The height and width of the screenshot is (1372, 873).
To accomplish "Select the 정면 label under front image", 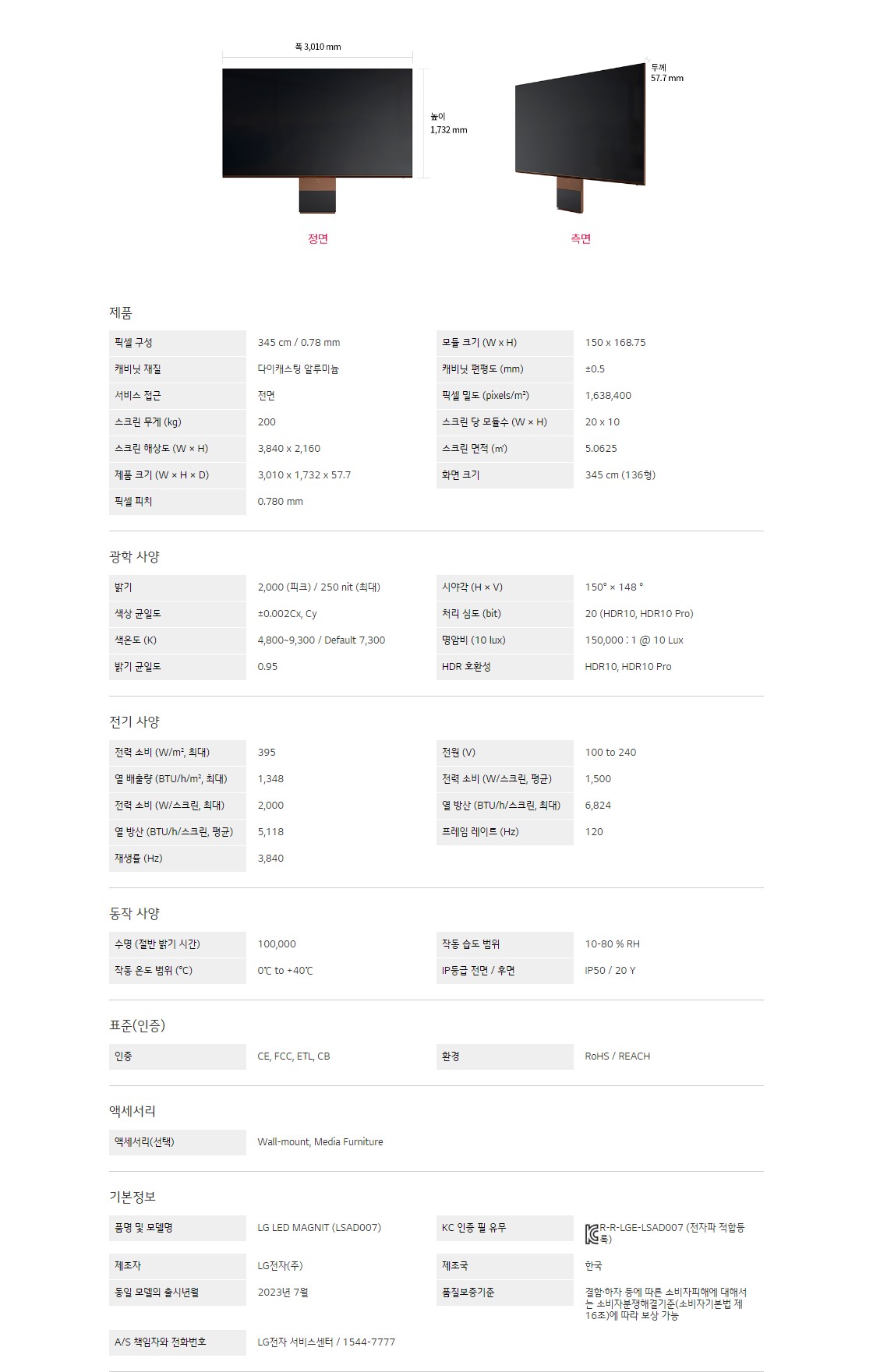I will 318,238.
